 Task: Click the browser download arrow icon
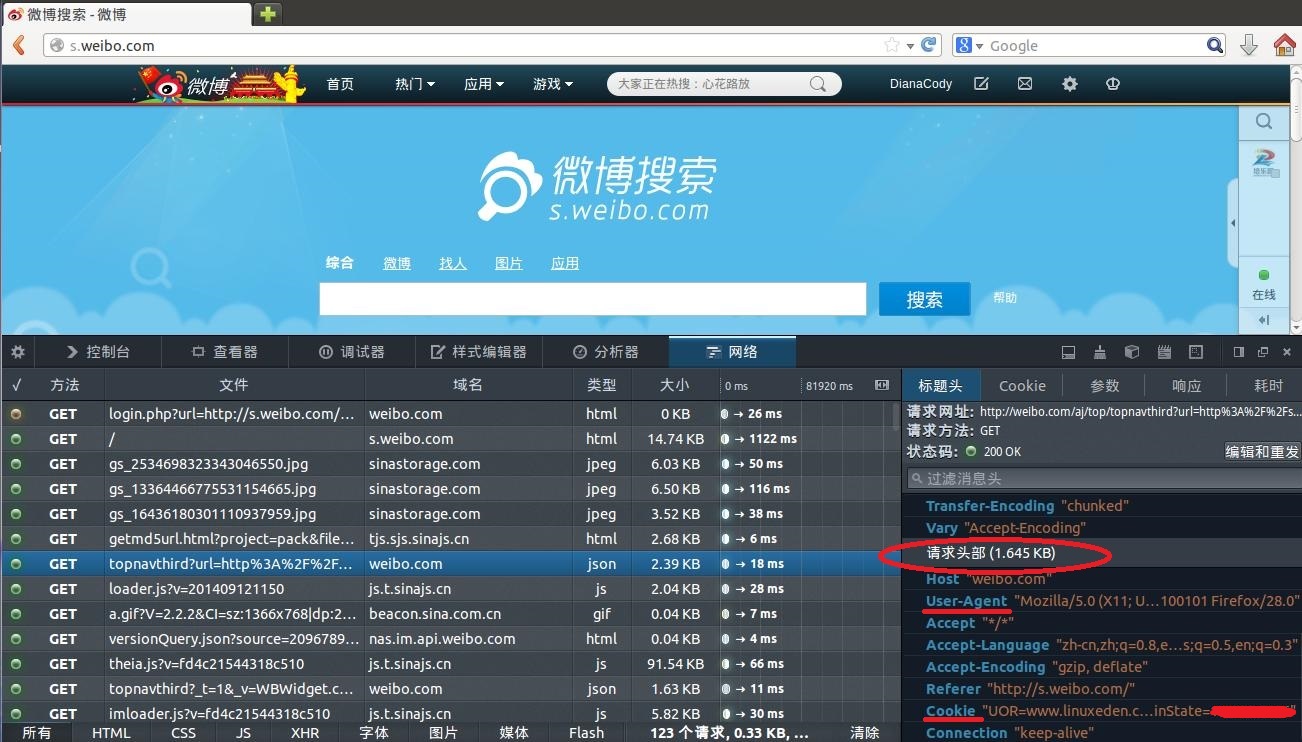pos(1248,45)
